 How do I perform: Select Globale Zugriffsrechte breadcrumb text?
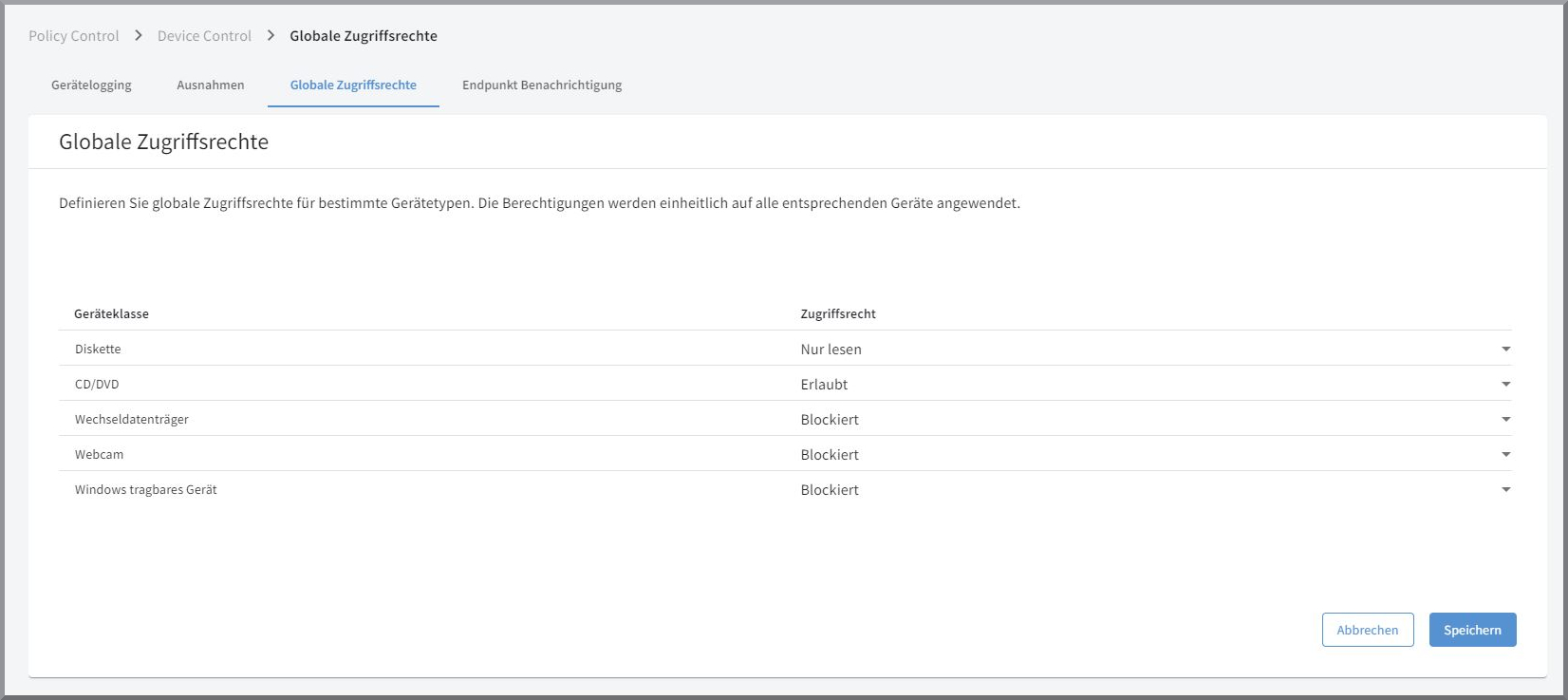pyautogui.click(x=364, y=36)
